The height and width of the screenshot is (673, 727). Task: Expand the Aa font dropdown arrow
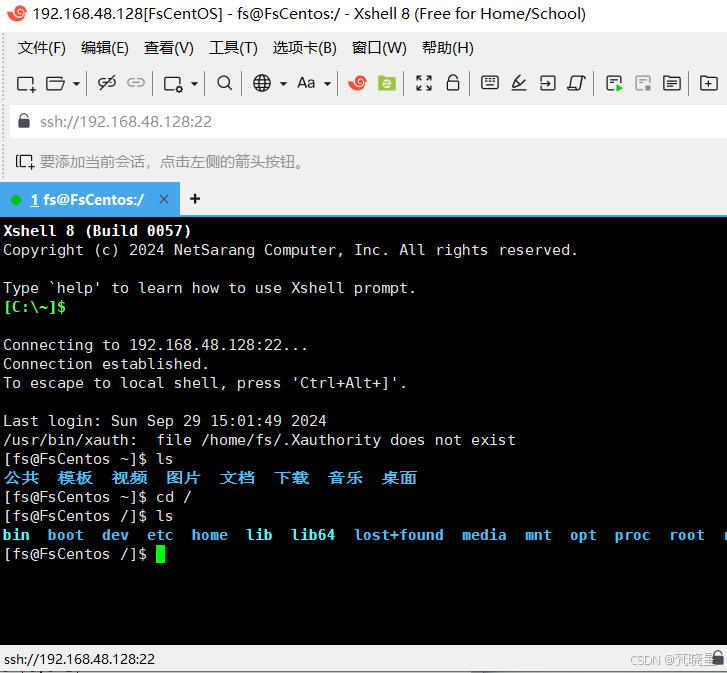point(327,84)
